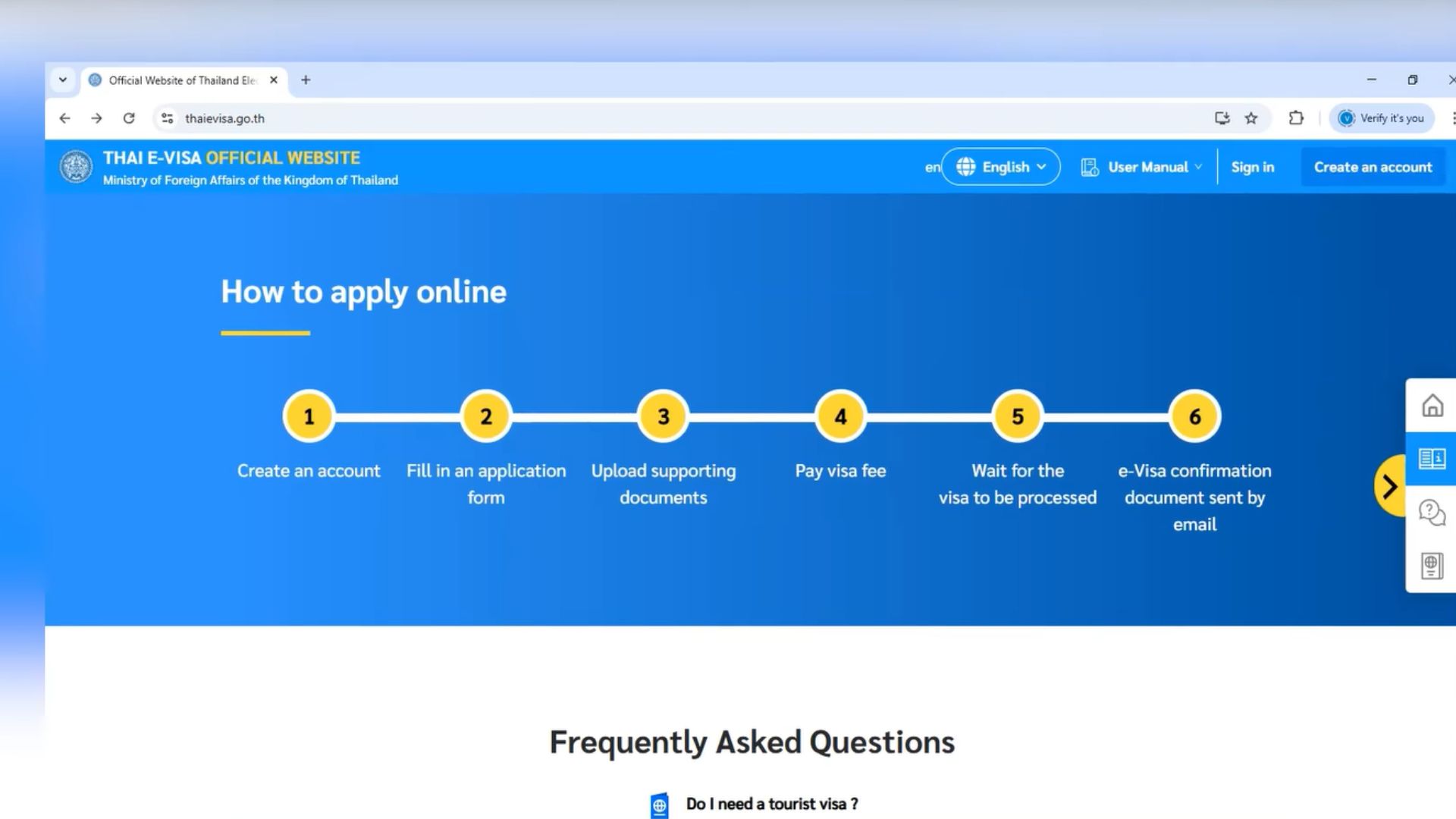
Task: Click the globe icon next to English
Action: tap(965, 167)
